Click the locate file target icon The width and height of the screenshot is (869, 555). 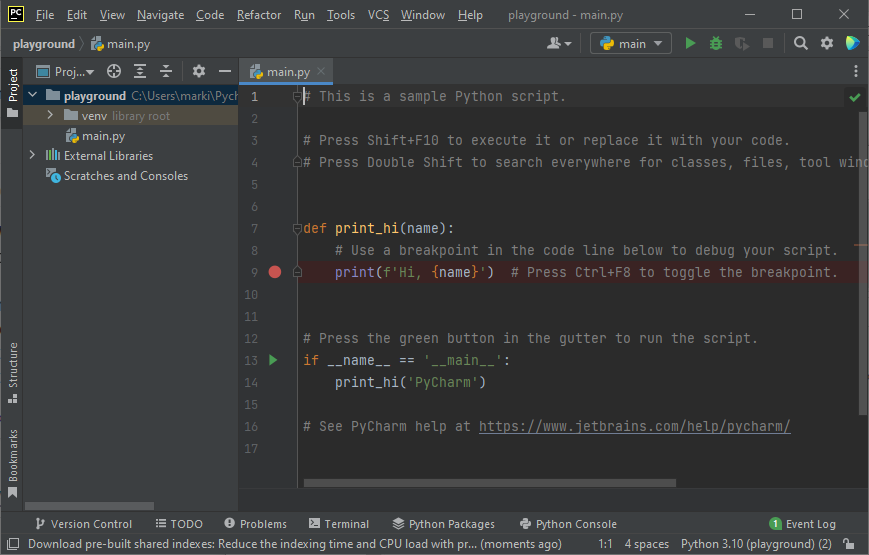(114, 71)
